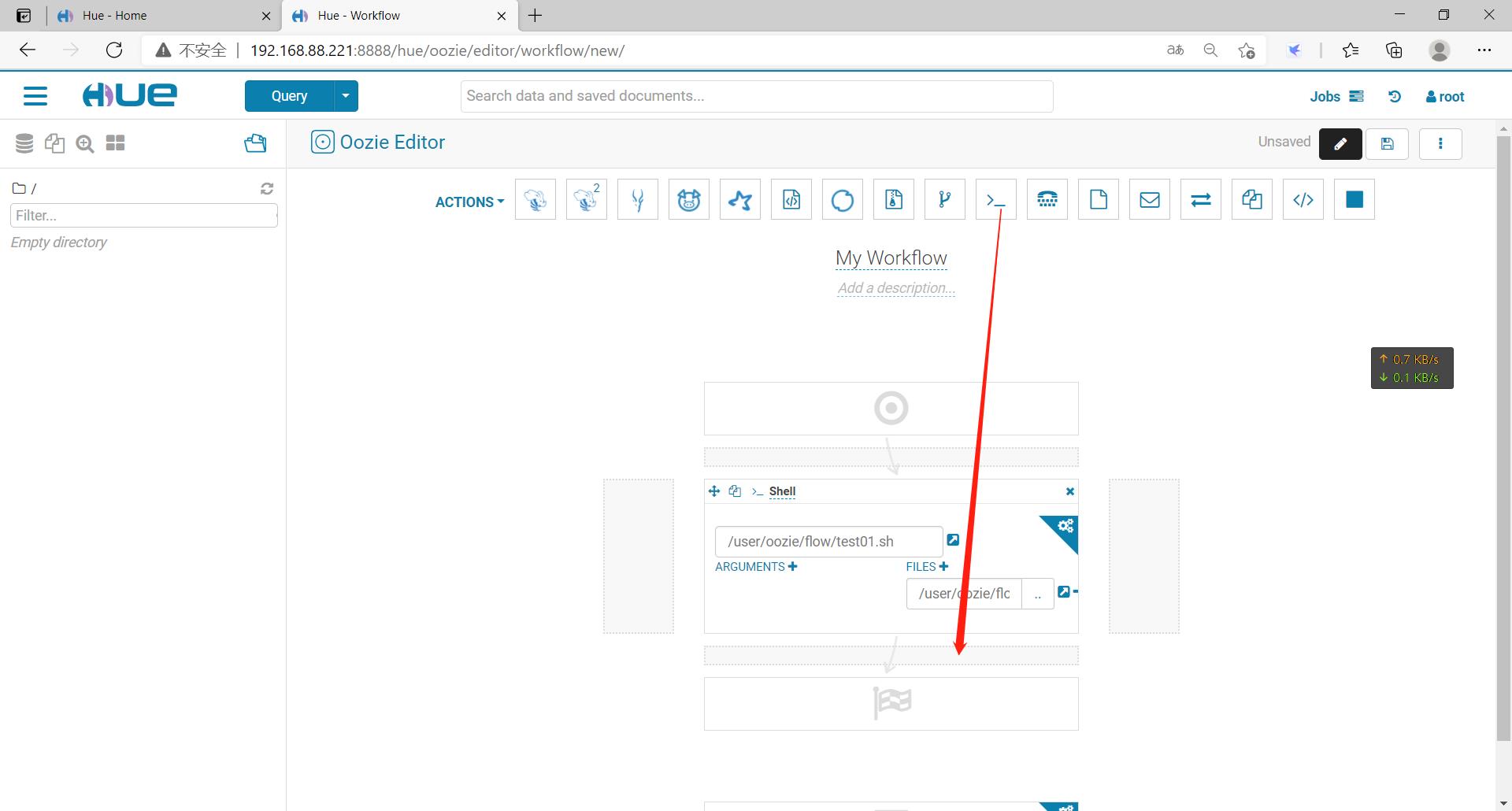Select the HiveServer2 Script action icon

tap(587, 200)
